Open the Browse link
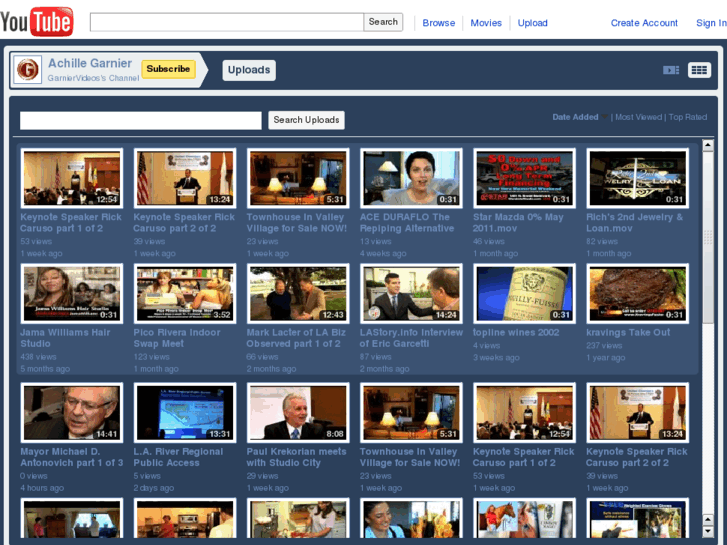Viewport: 727px width, 545px height. [439, 23]
